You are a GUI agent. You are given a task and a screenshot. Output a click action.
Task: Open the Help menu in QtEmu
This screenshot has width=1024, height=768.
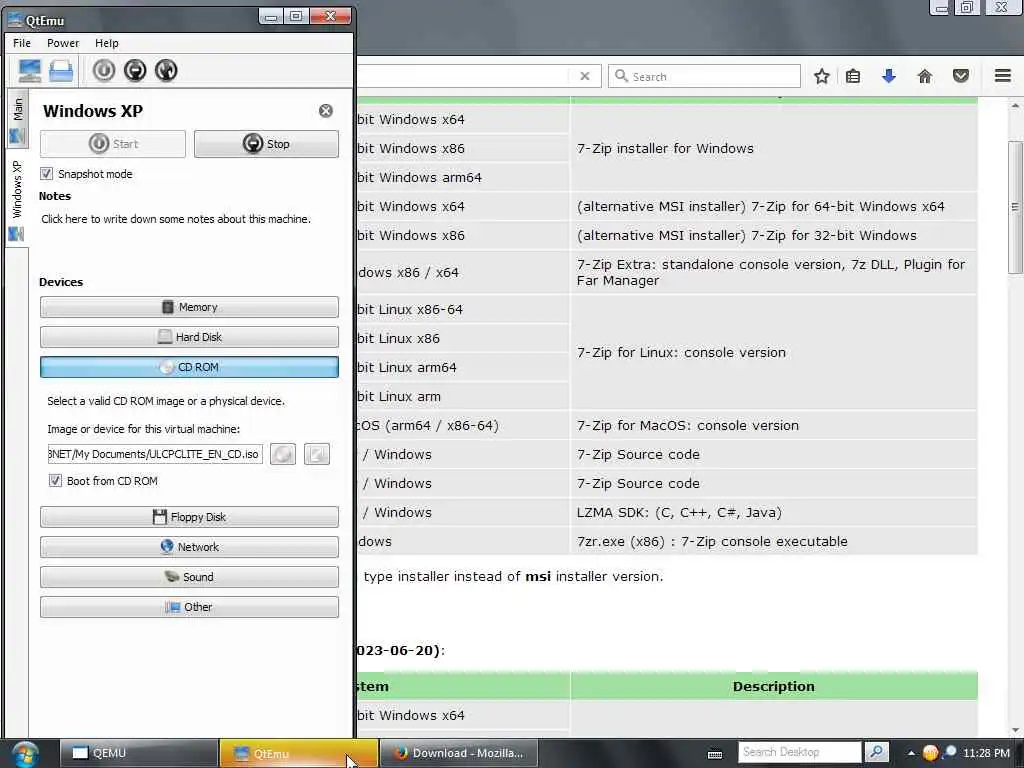pyautogui.click(x=106, y=43)
